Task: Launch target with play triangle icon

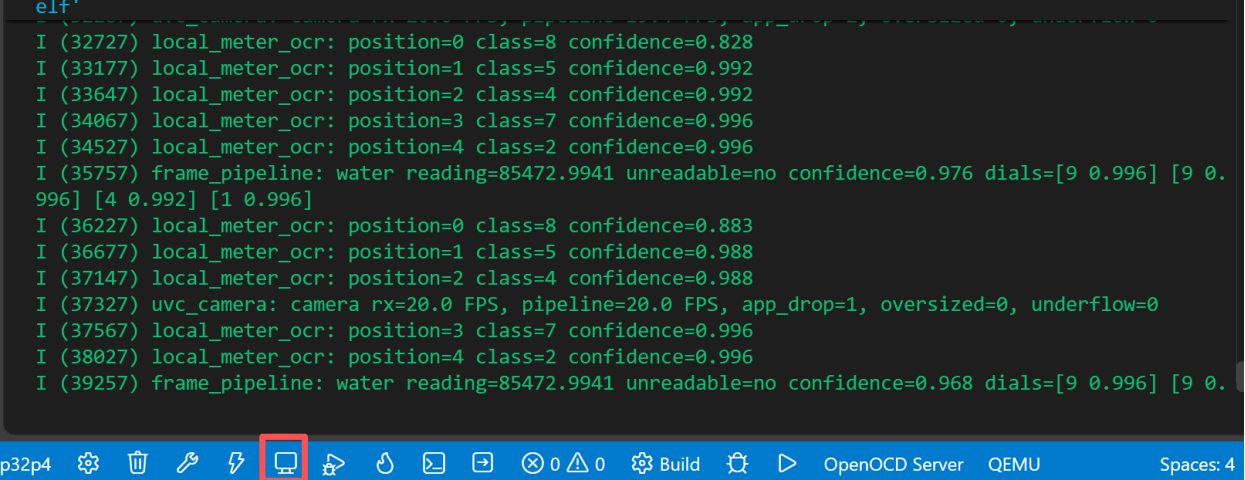Action: (787, 463)
